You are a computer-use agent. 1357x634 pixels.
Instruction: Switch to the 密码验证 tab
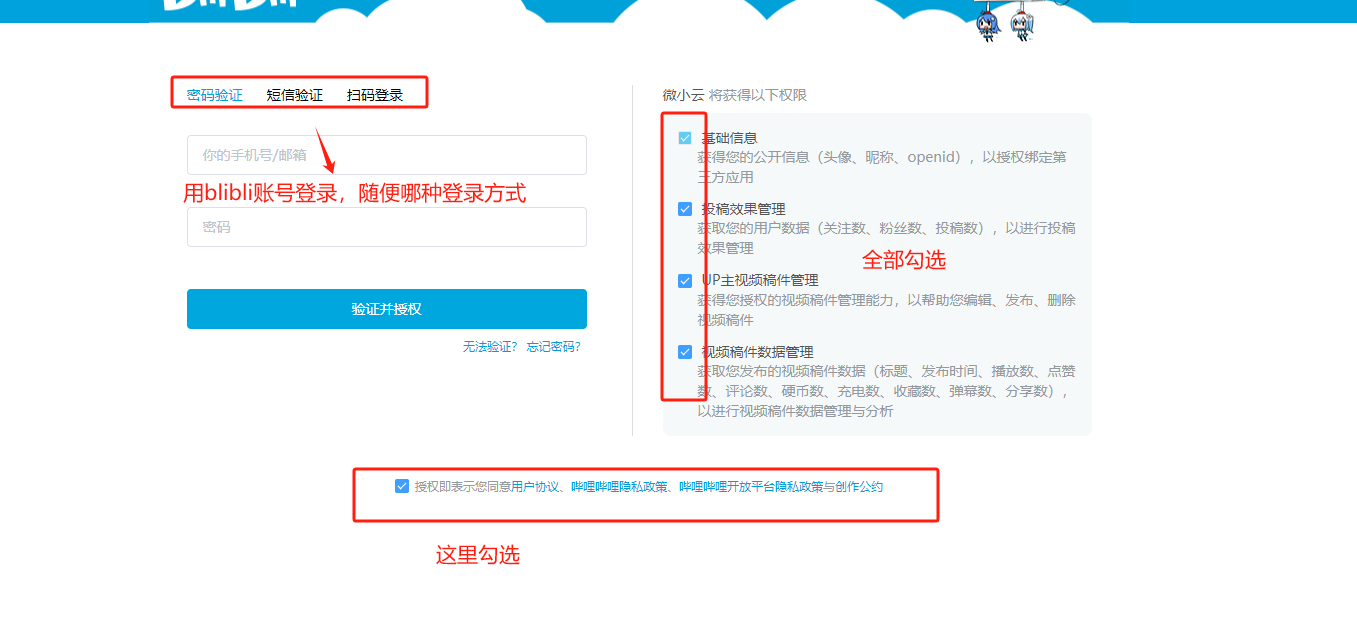215,95
